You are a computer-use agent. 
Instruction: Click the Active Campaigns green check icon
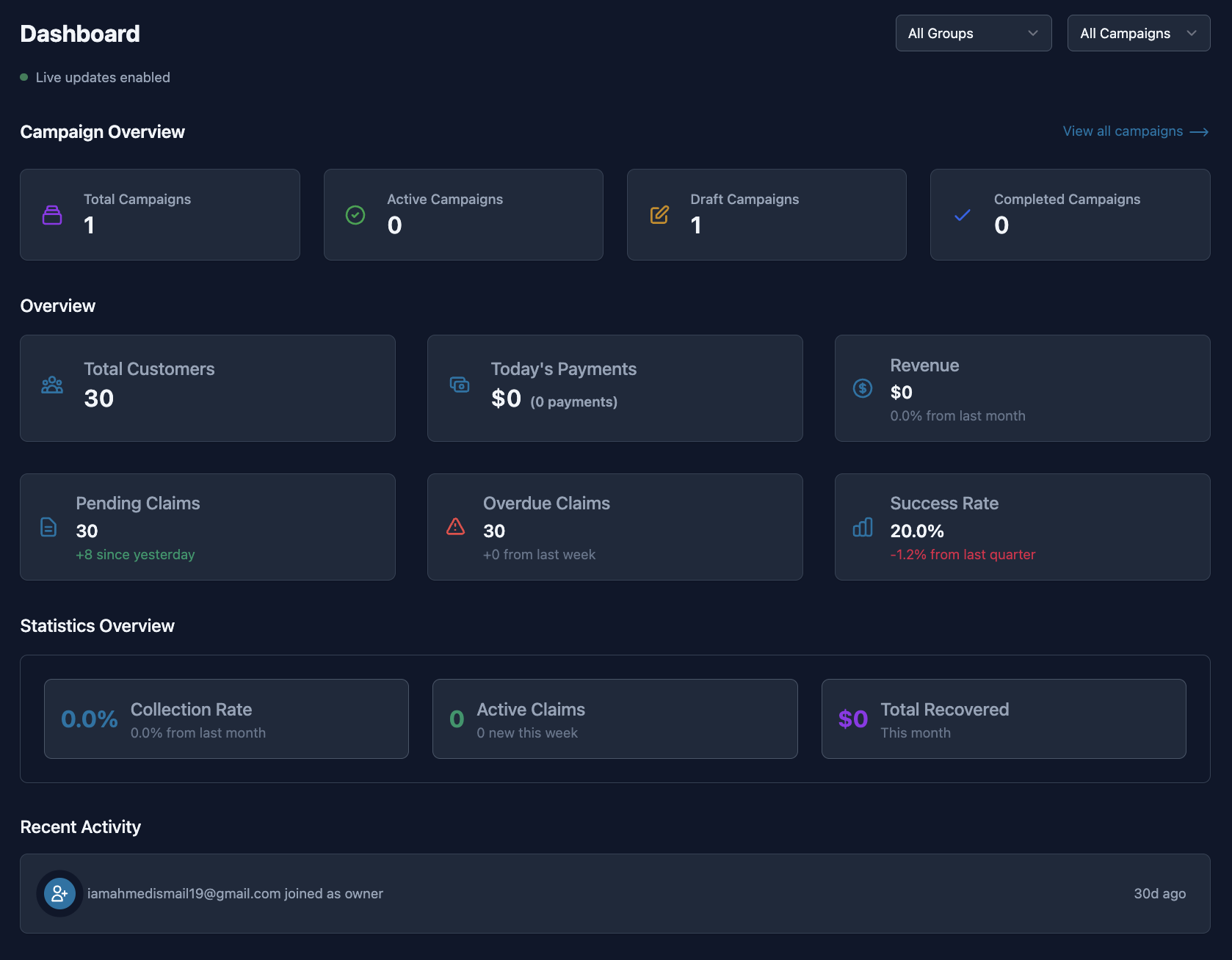coord(355,214)
